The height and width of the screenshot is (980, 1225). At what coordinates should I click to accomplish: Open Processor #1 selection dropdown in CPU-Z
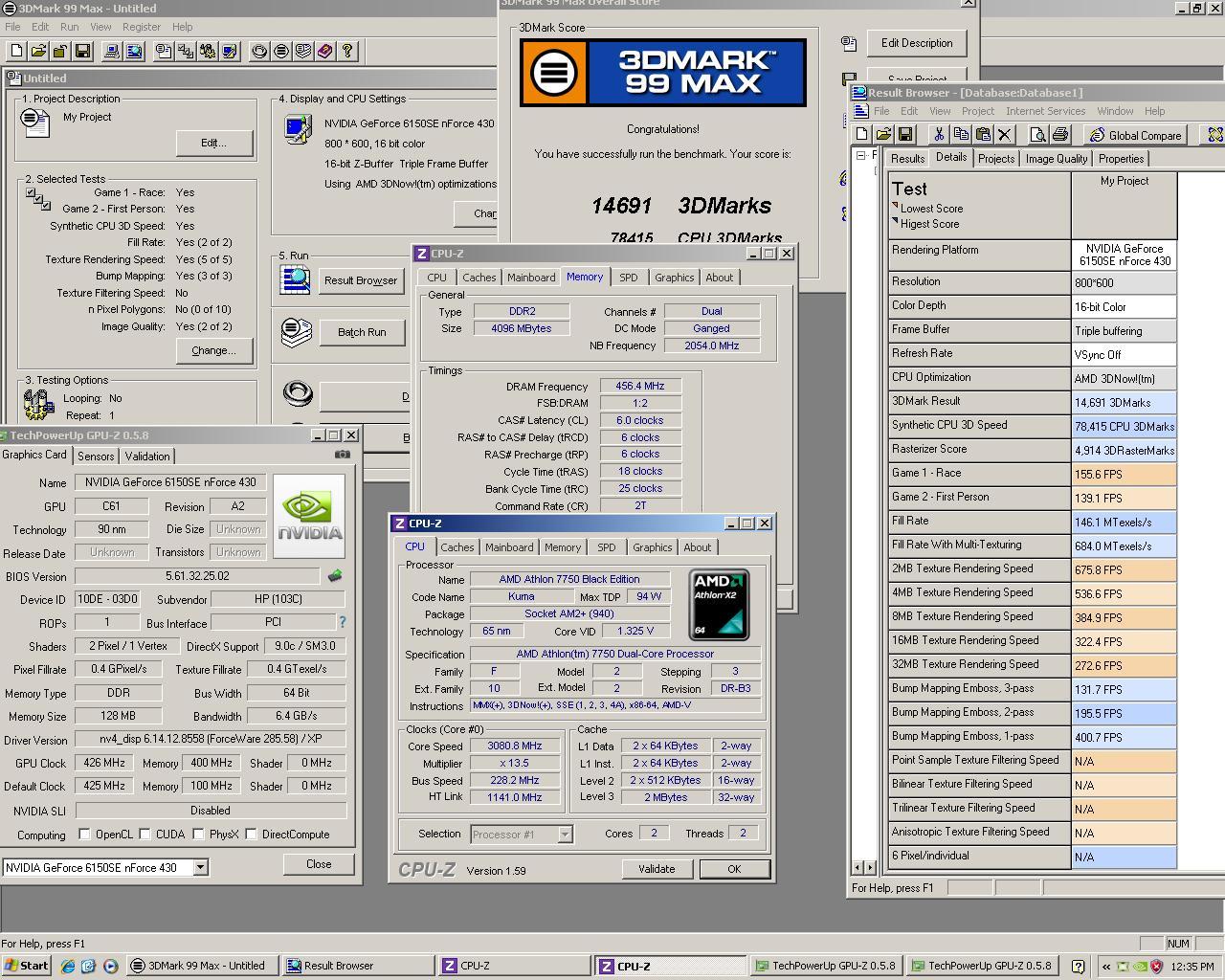click(565, 834)
